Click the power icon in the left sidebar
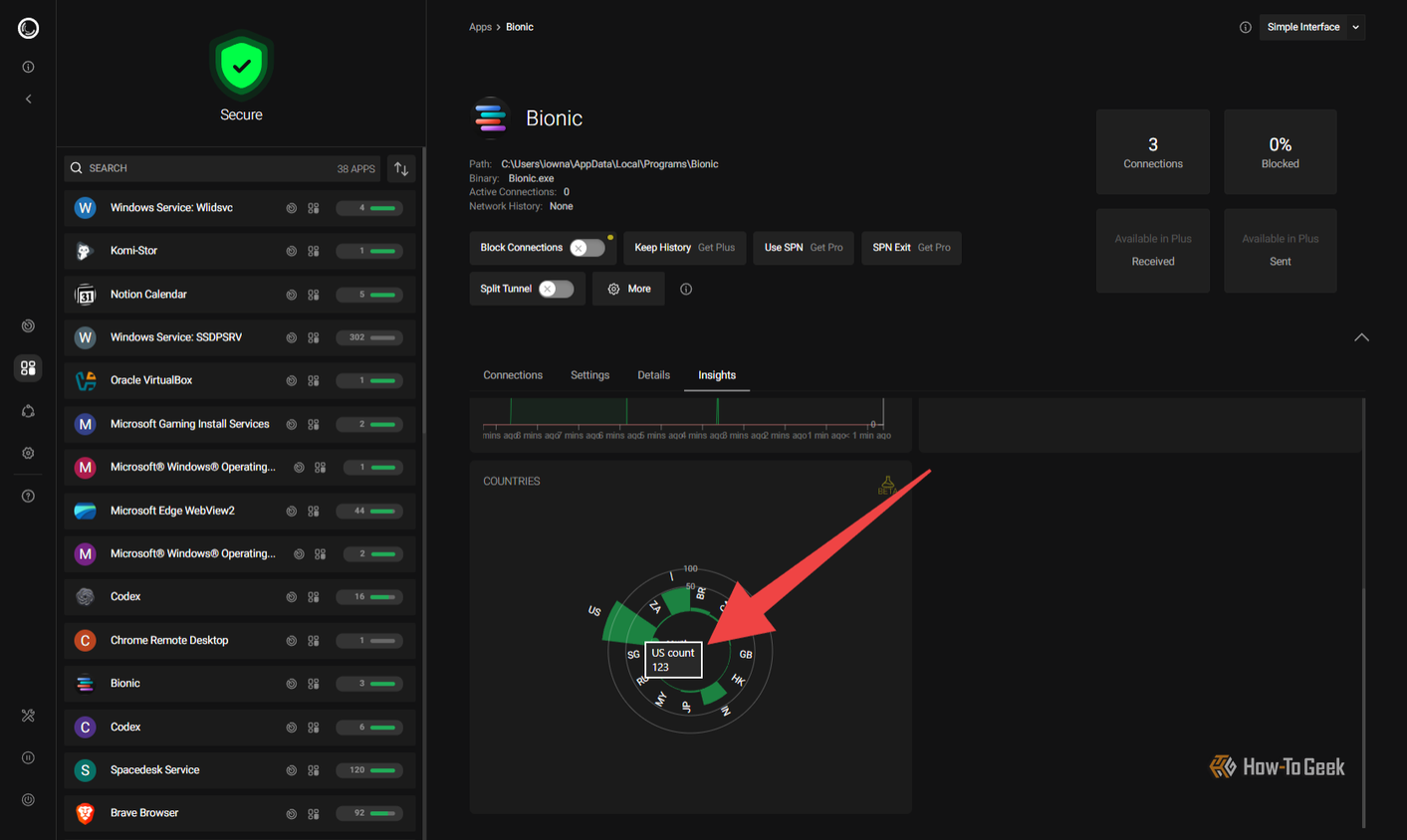Image resolution: width=1407 pixels, height=840 pixels. click(x=28, y=799)
